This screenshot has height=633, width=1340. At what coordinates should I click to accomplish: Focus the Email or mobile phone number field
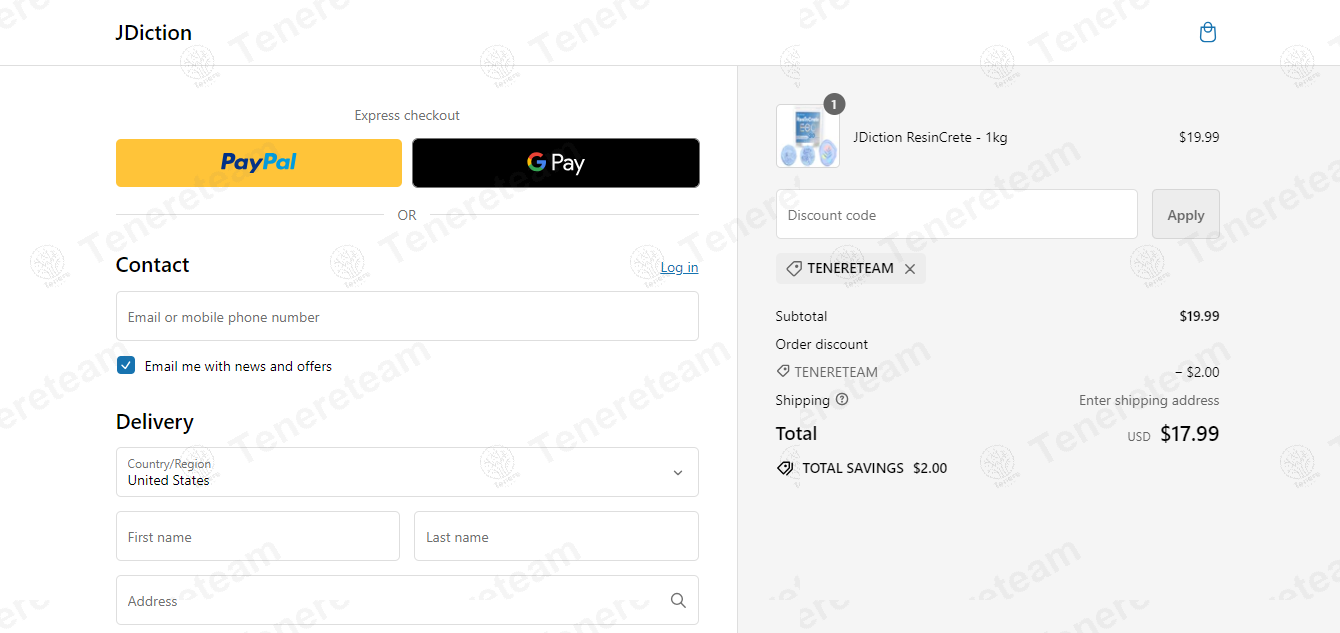coord(407,316)
